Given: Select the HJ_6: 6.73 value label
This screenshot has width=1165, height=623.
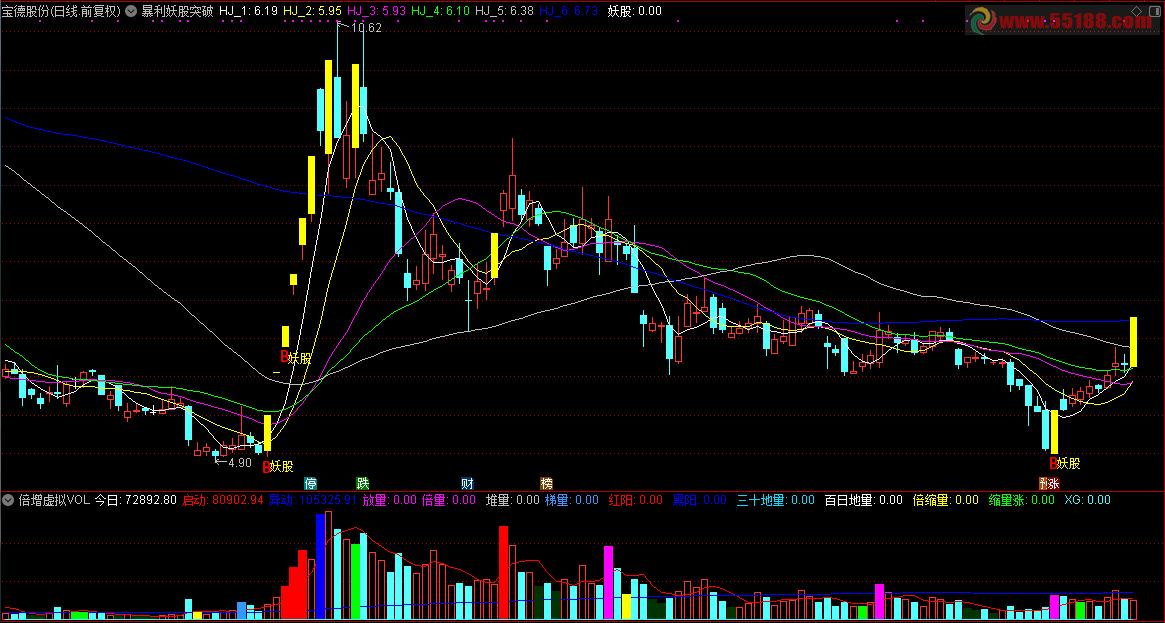Looking at the screenshot, I should point(568,11).
